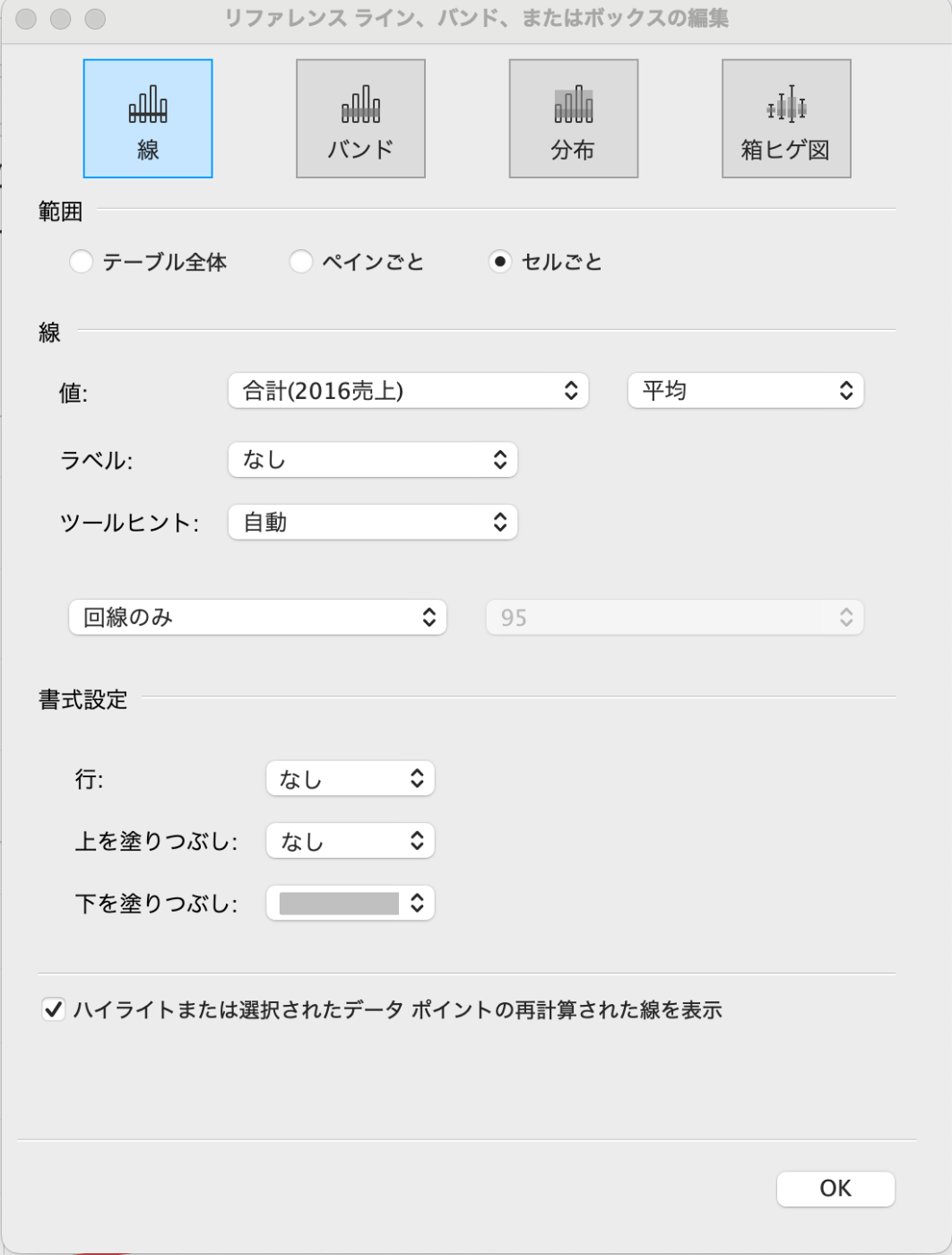The height and width of the screenshot is (1255, 952).
Task: Open the 回線のみ dropdown
Action: (257, 618)
